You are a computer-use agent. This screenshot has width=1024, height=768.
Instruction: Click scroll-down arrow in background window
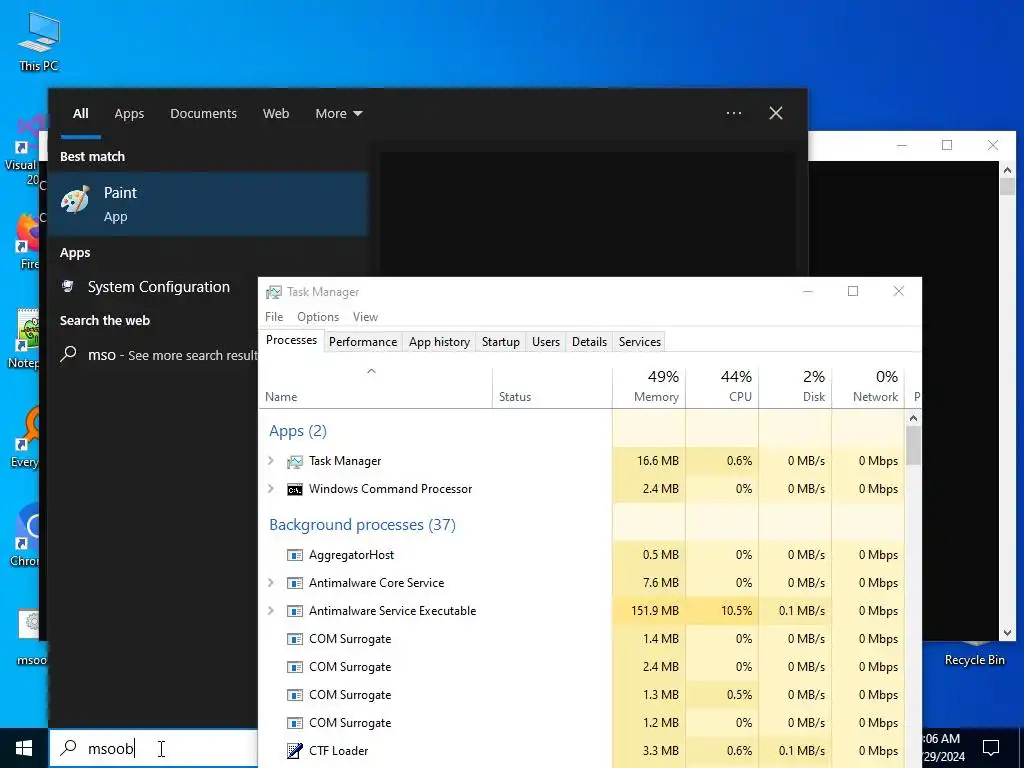pyautogui.click(x=1007, y=633)
